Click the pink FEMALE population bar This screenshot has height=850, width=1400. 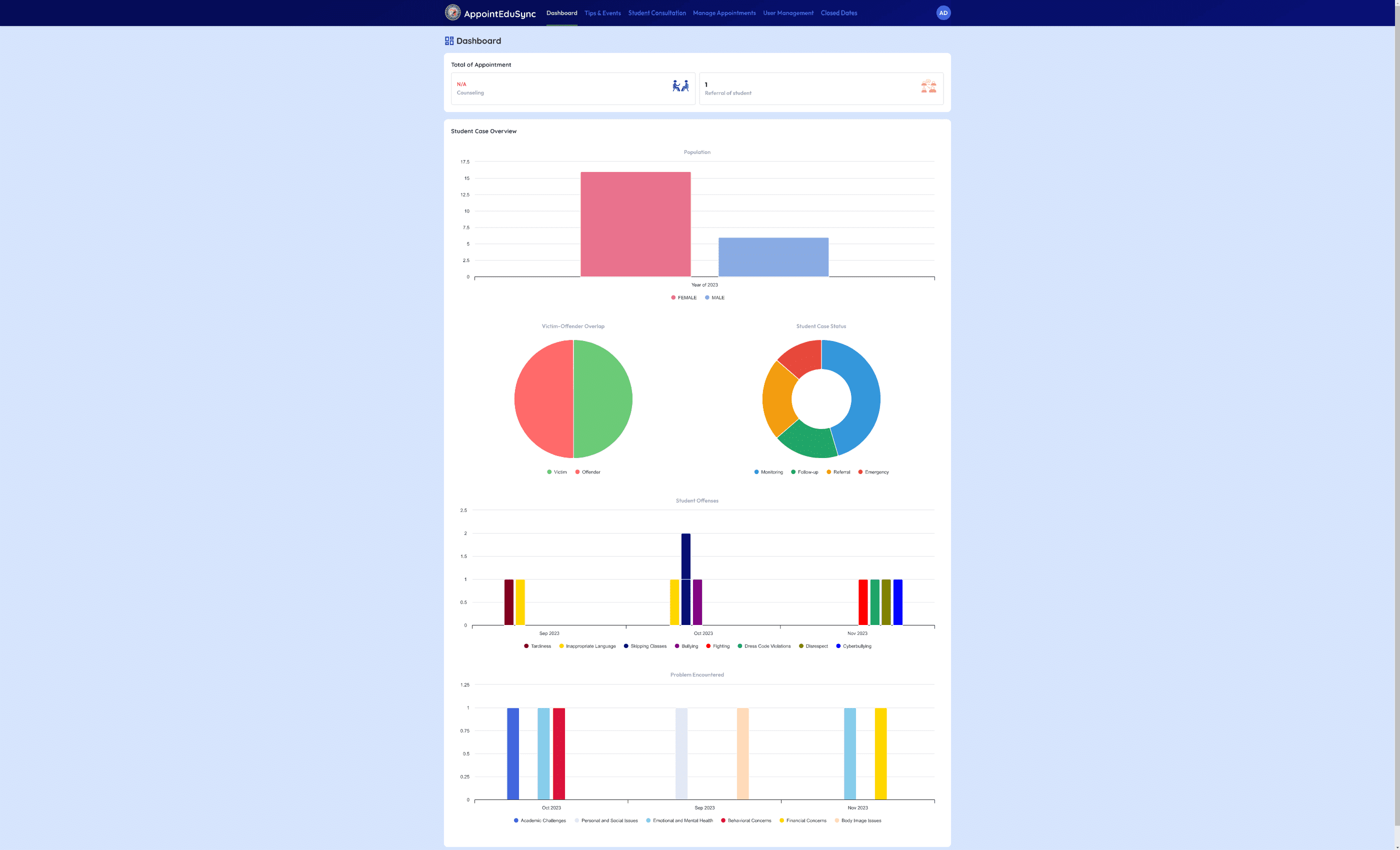(635, 224)
